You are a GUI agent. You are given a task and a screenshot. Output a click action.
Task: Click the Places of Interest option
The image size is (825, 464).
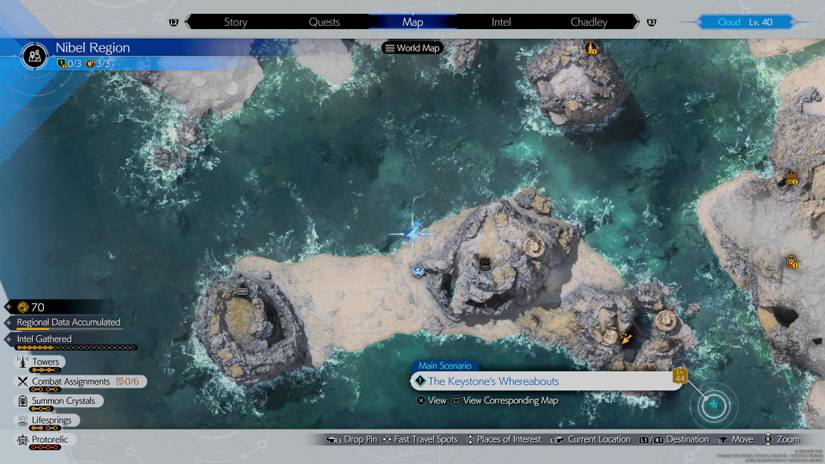coord(508,439)
